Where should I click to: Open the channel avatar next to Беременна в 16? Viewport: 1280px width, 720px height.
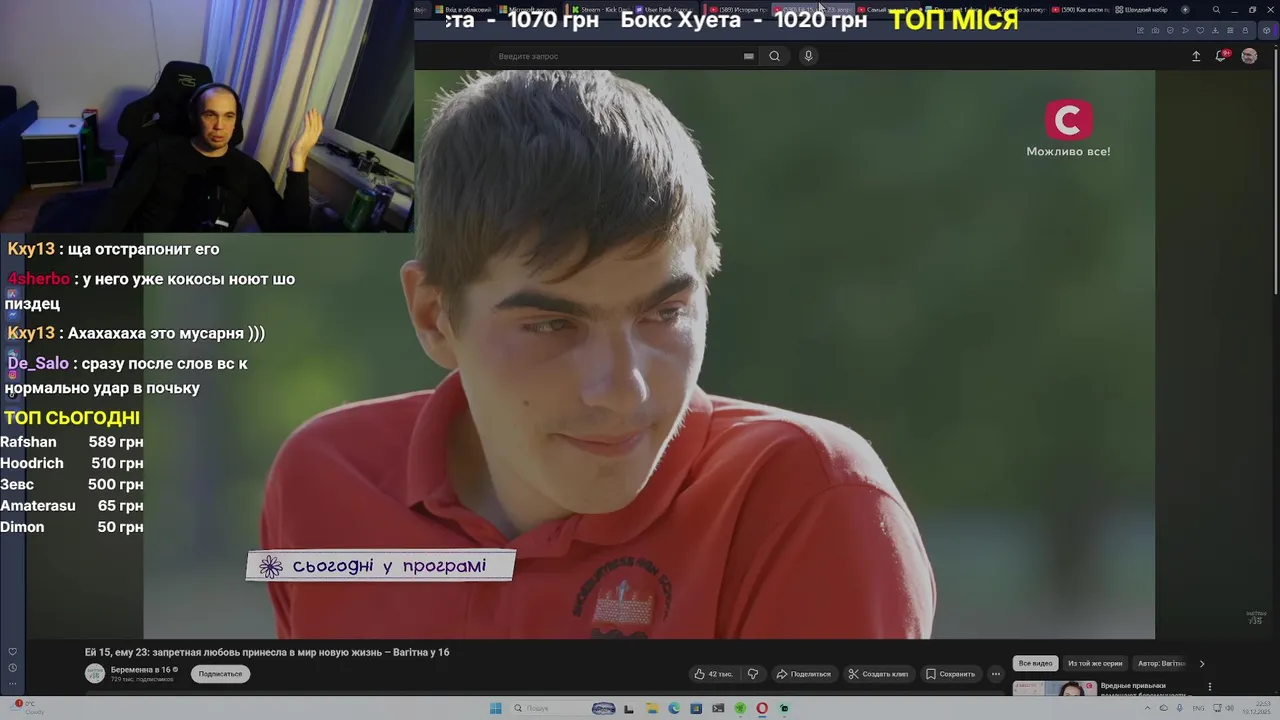95,674
